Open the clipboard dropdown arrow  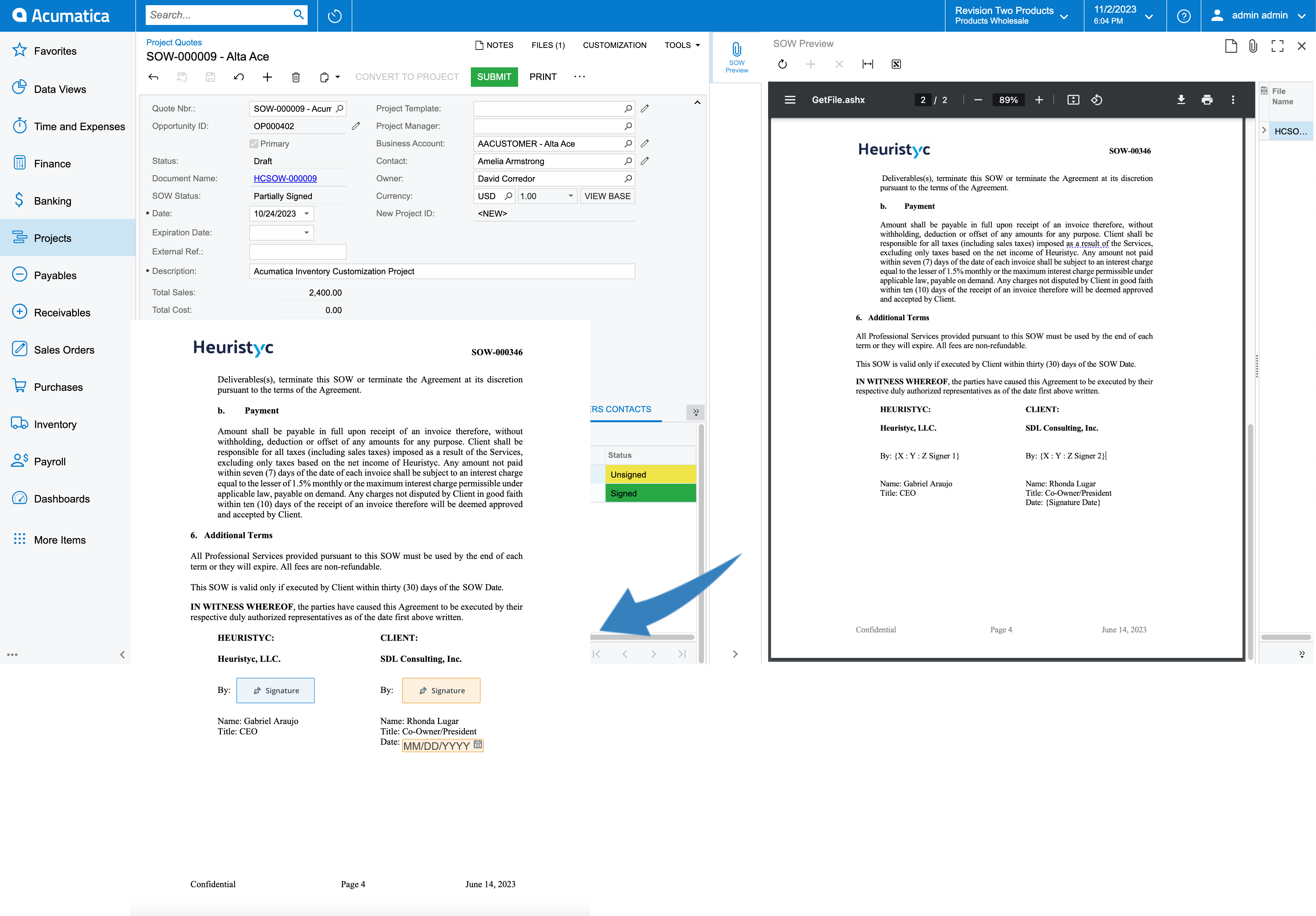click(x=338, y=77)
